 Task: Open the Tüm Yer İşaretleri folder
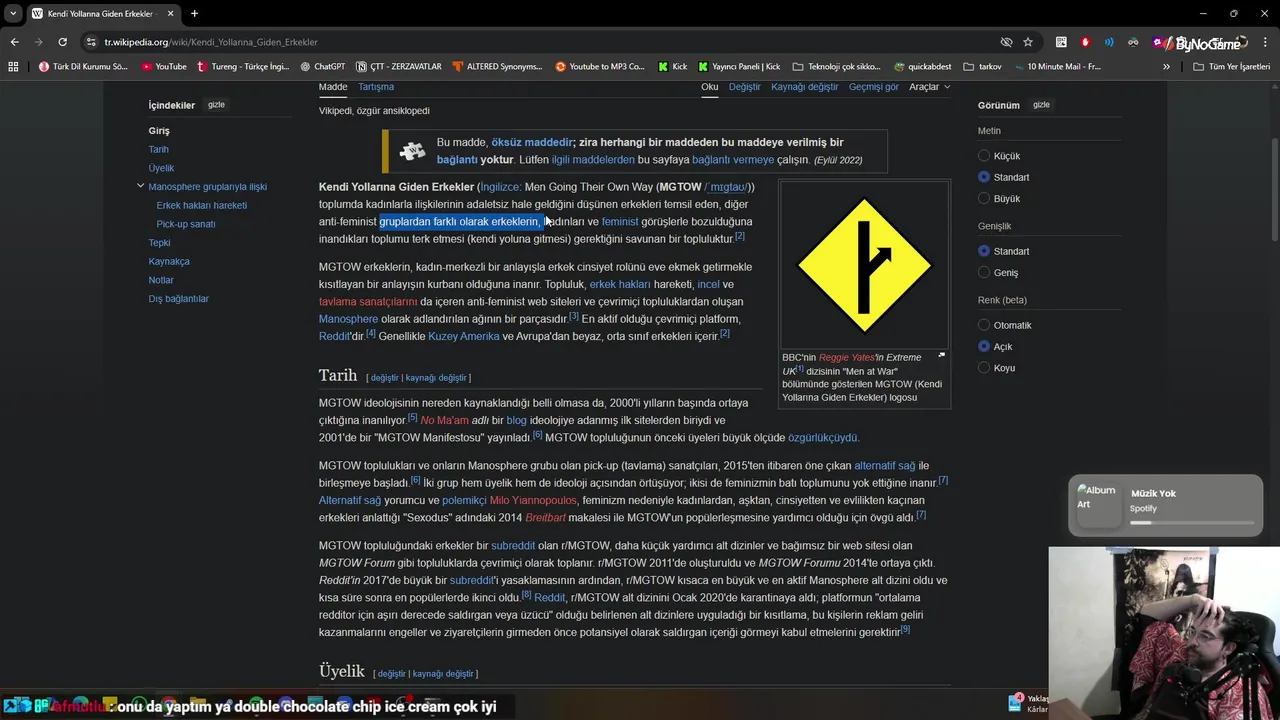point(1232,66)
